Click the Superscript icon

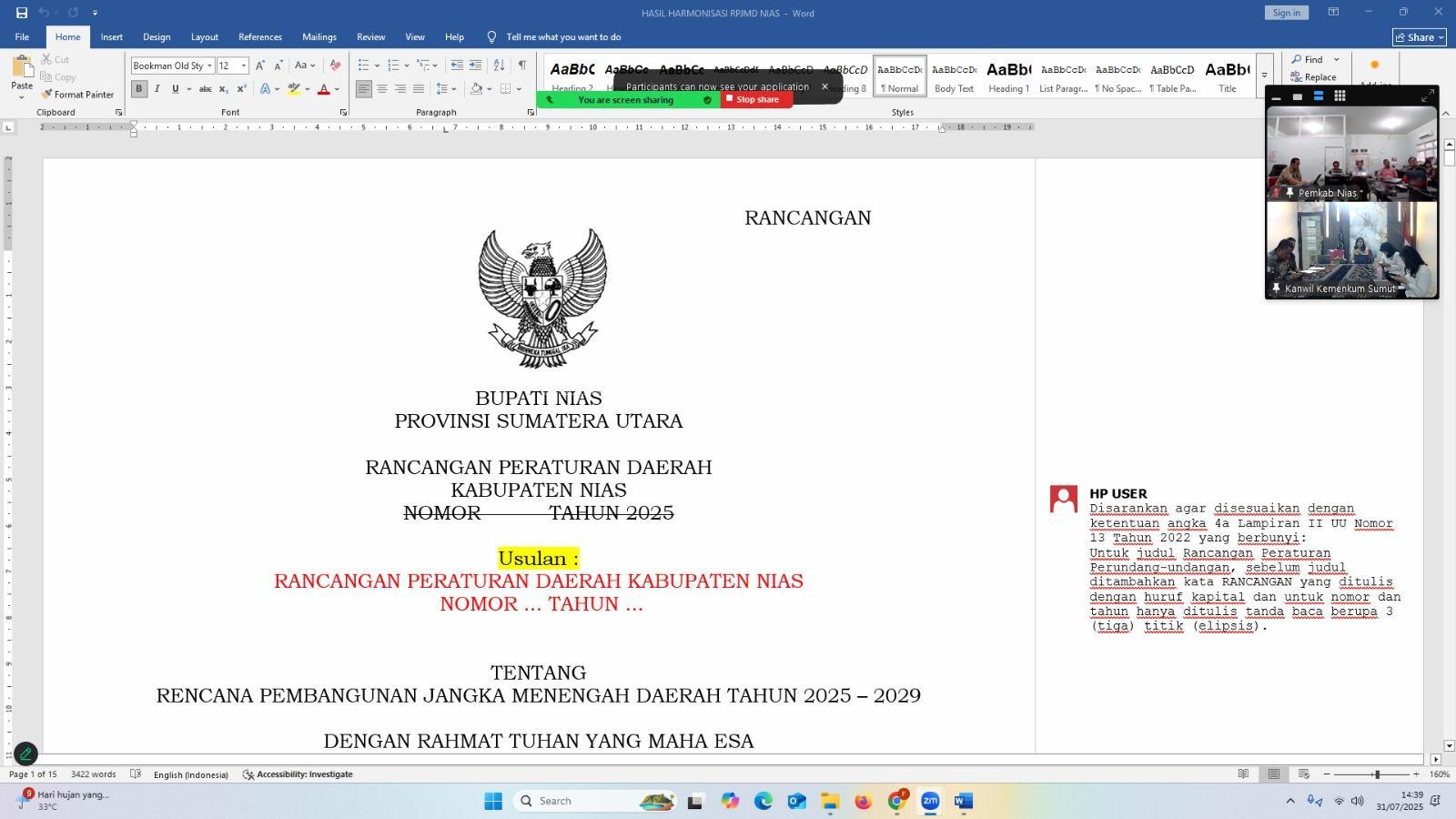click(242, 89)
